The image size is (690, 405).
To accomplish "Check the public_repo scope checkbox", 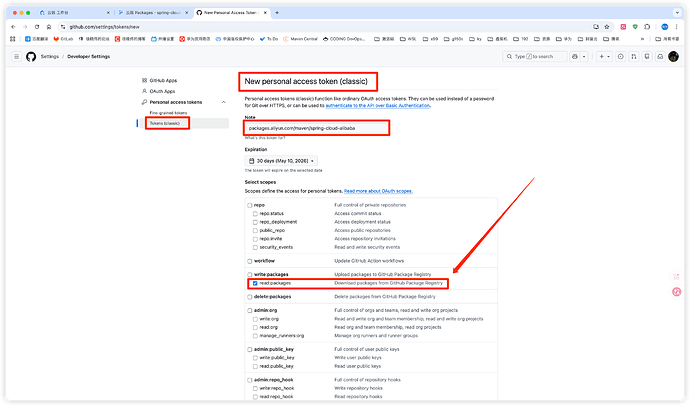I will point(255,230).
